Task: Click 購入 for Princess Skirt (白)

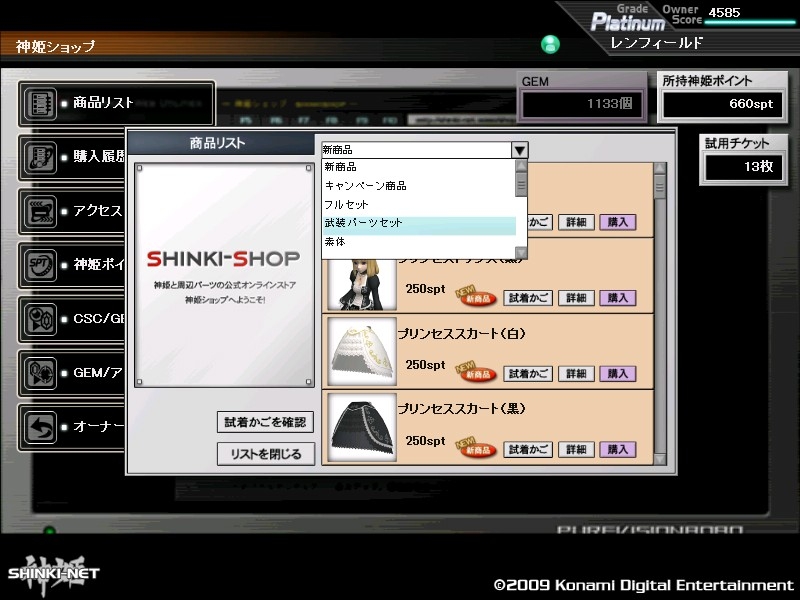Action: coord(618,374)
